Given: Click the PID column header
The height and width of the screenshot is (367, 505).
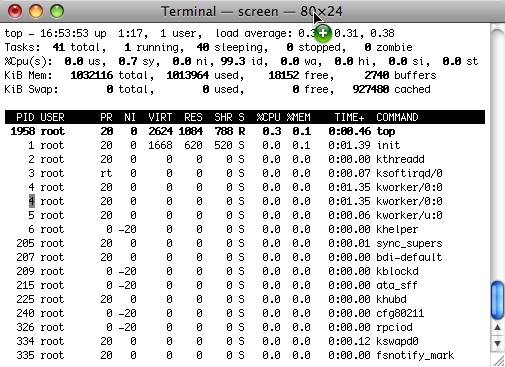Looking at the screenshot, I should coord(25,117).
